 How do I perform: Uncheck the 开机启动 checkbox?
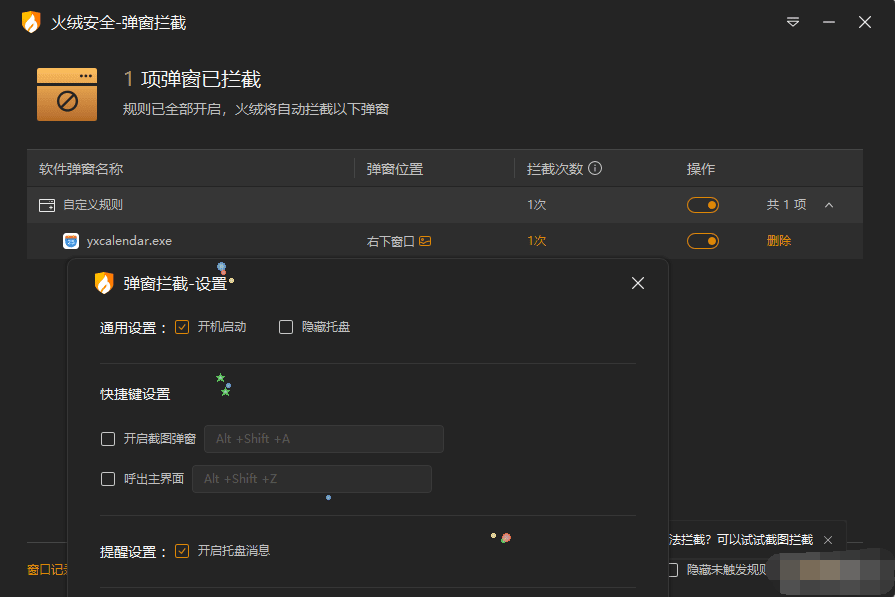[182, 327]
